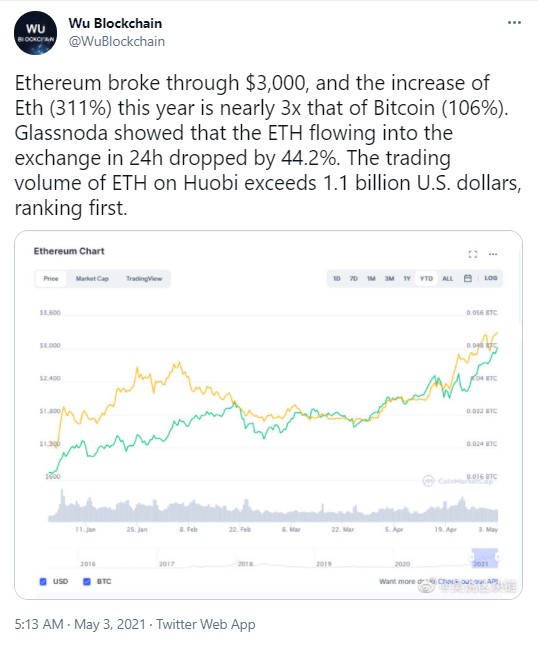Open the Wu Blockchain profile avatar
This screenshot has height=645, width=538.
point(35,33)
